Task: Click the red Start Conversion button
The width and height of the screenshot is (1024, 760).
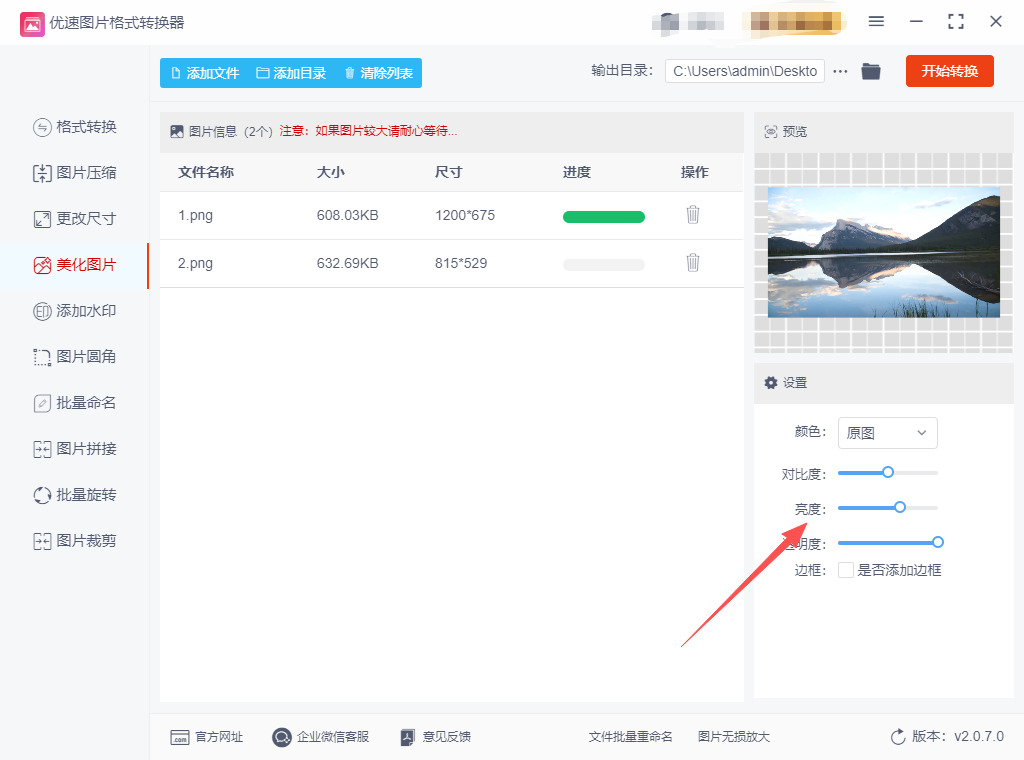Action: click(949, 71)
